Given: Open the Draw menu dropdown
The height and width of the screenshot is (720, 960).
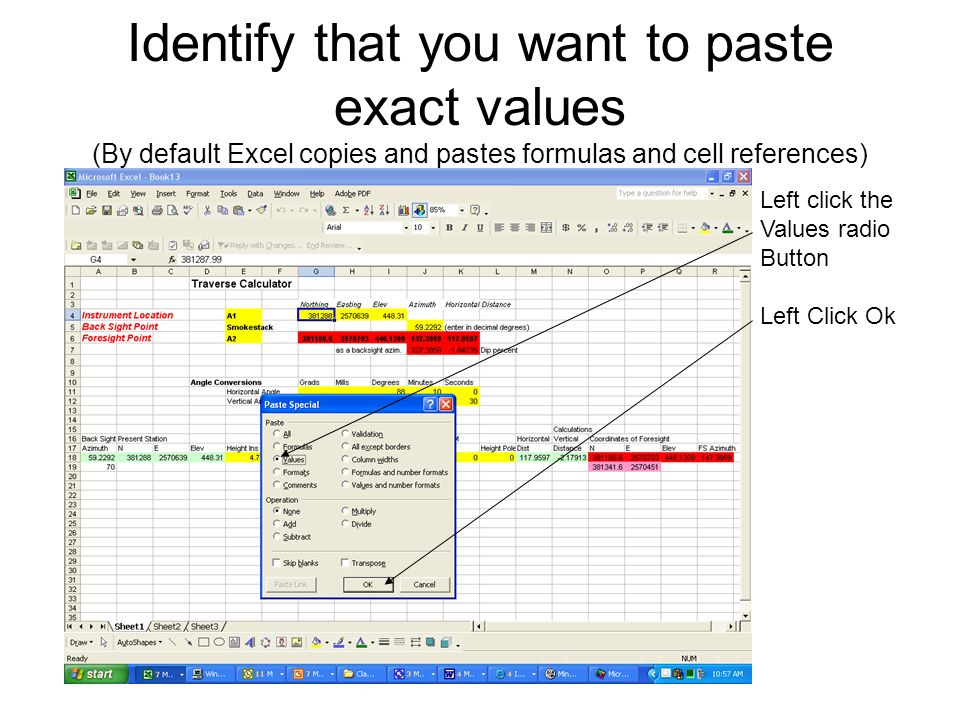Looking at the screenshot, I should [x=81, y=642].
